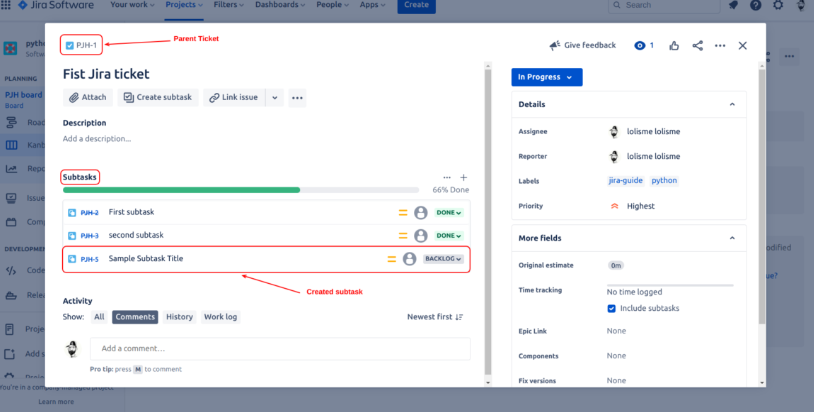Click the watchers eye icon
814x412 pixels.
(x=640, y=46)
